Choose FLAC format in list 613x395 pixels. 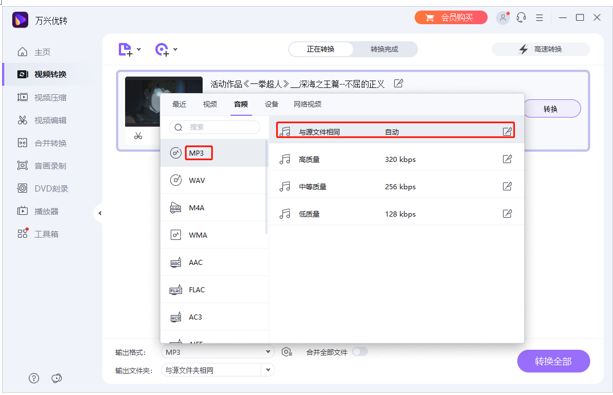(x=214, y=290)
